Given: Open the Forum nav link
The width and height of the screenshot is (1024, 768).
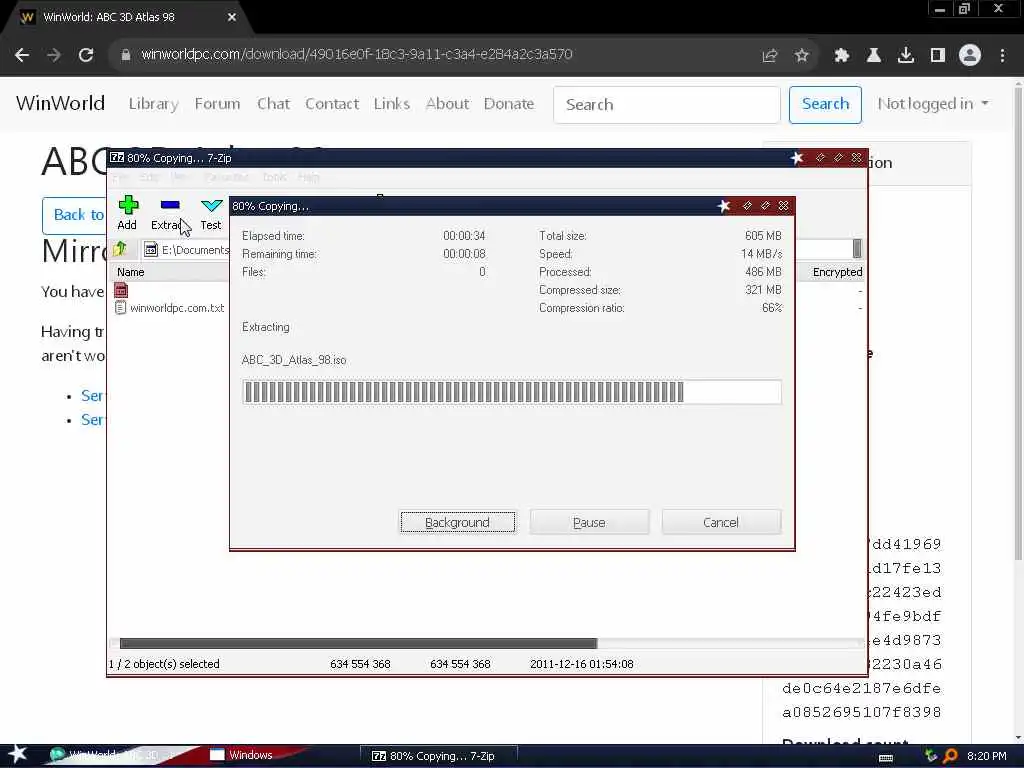Looking at the screenshot, I should 217,104.
